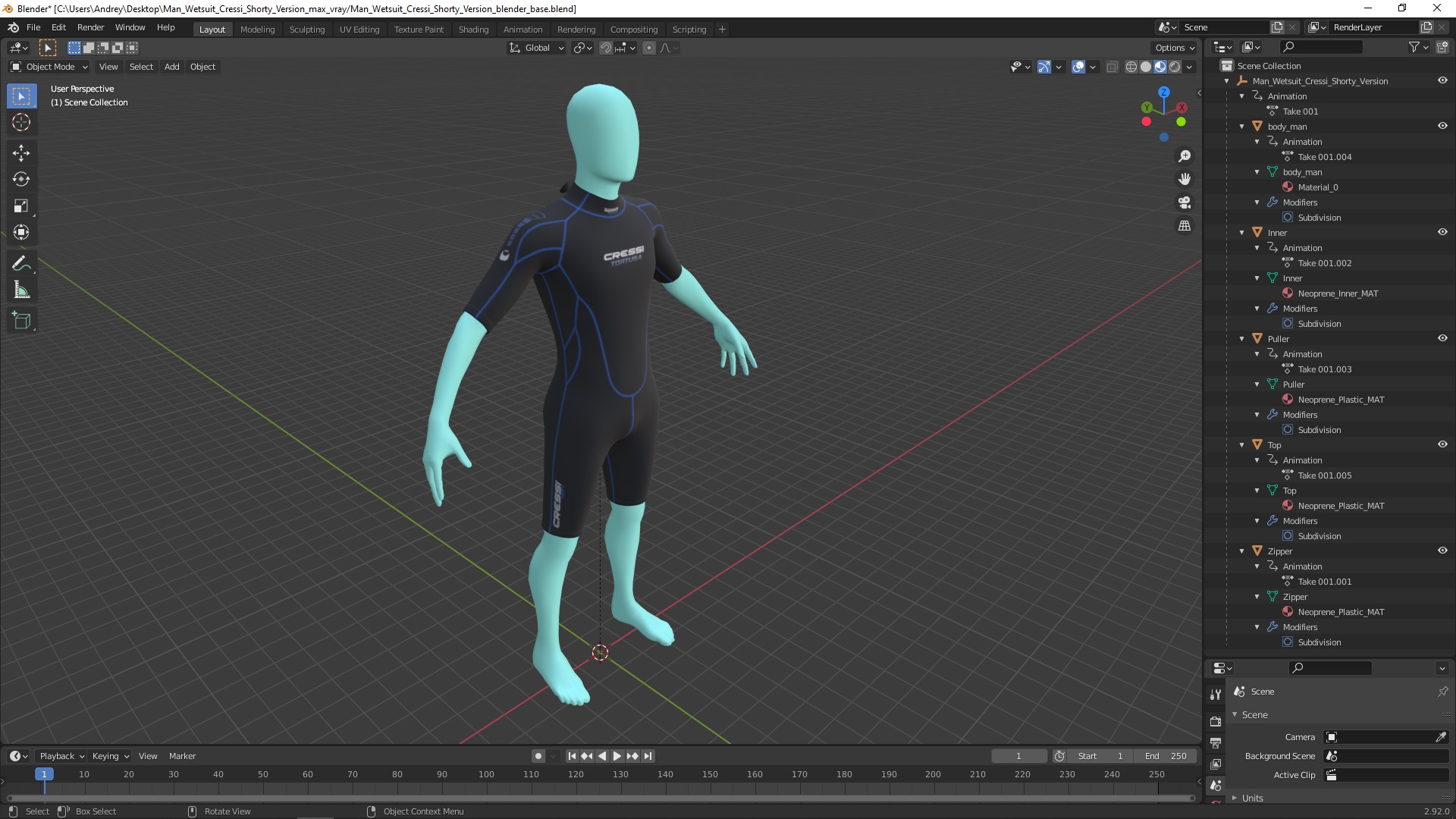Switch perspective/orthographic grid icon
Image resolution: width=1456 pixels, height=819 pixels.
(1185, 226)
